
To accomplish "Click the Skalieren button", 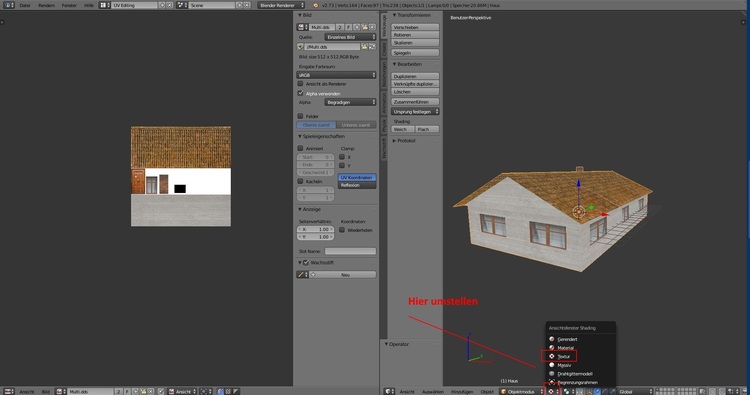I will pyautogui.click(x=415, y=43).
